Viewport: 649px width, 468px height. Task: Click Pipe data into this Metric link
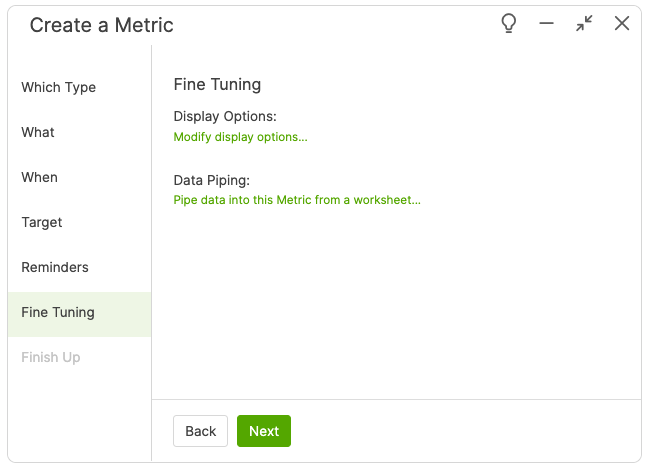(297, 200)
